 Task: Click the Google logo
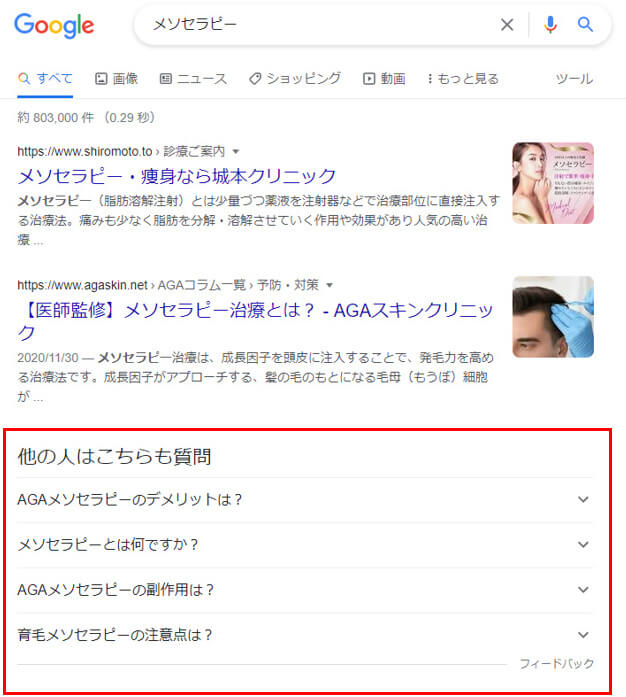tap(54, 25)
